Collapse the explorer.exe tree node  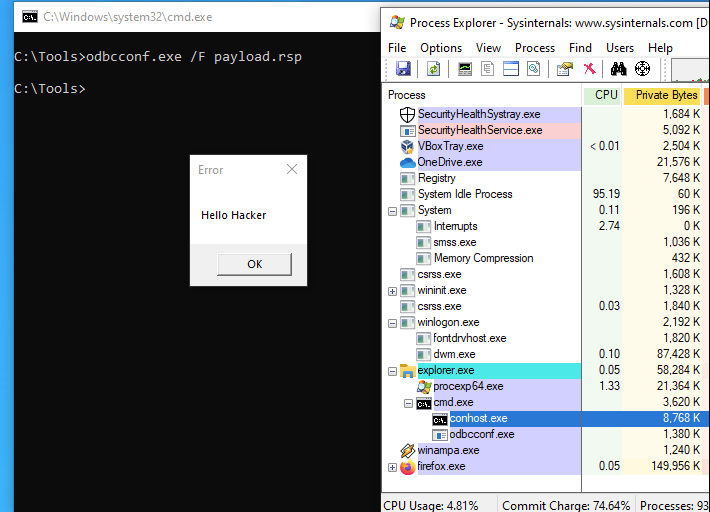click(392, 372)
